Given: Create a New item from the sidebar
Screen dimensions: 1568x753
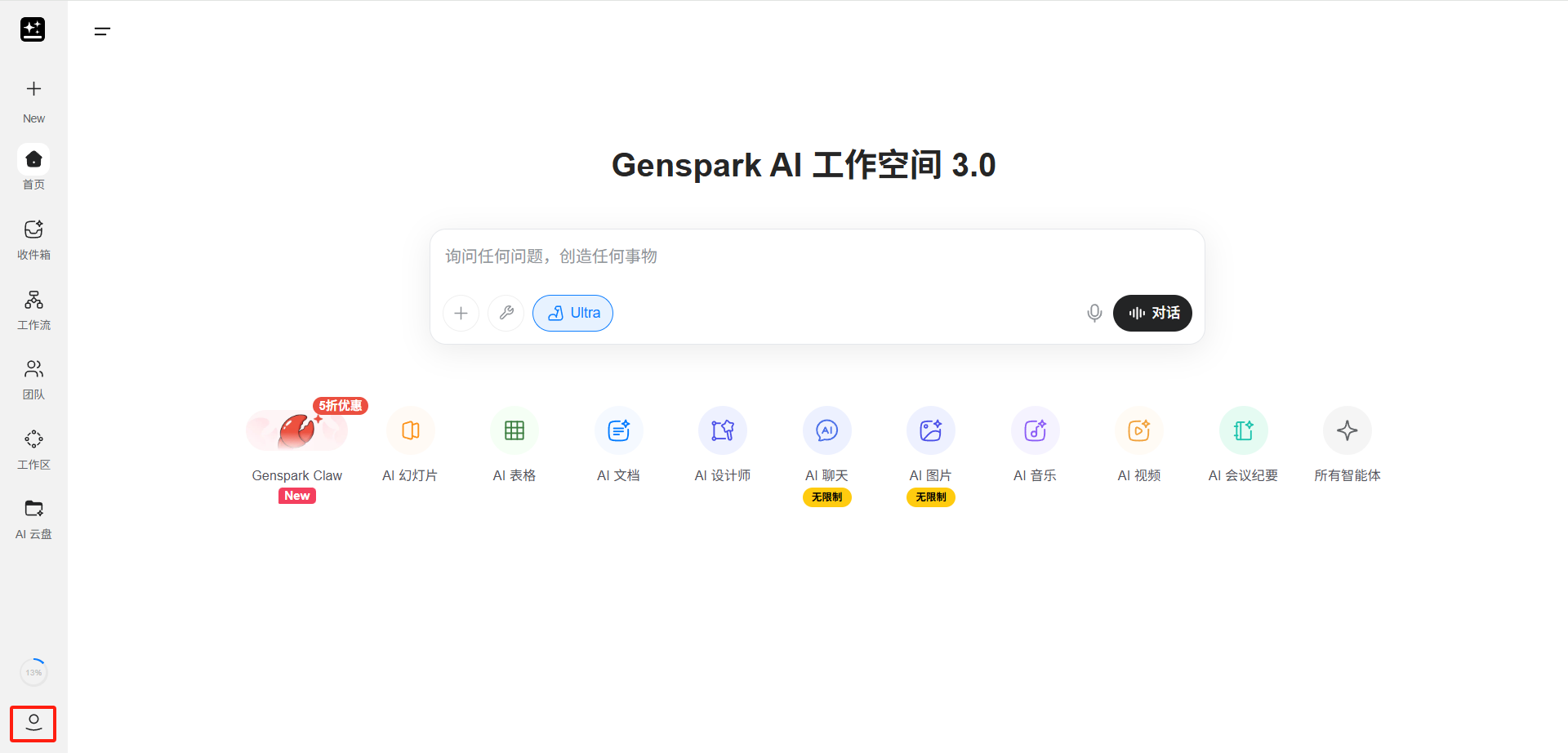Looking at the screenshot, I should pyautogui.click(x=33, y=100).
